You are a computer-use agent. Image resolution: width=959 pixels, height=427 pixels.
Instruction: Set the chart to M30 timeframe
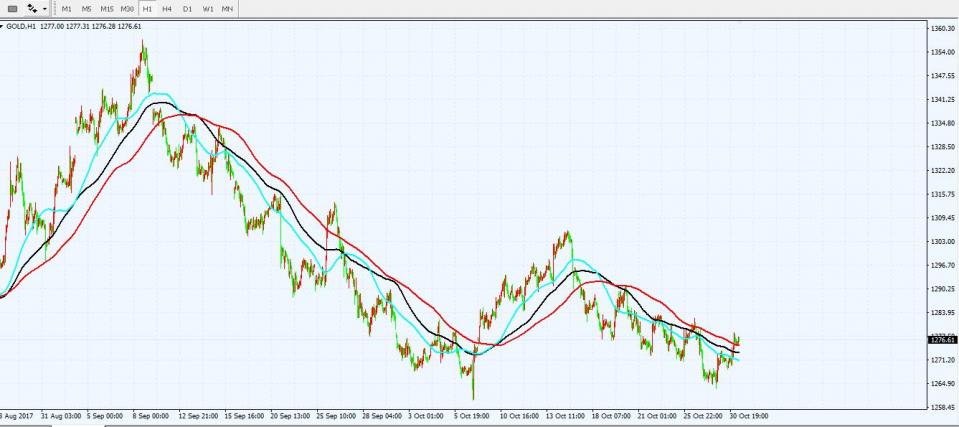127,8
